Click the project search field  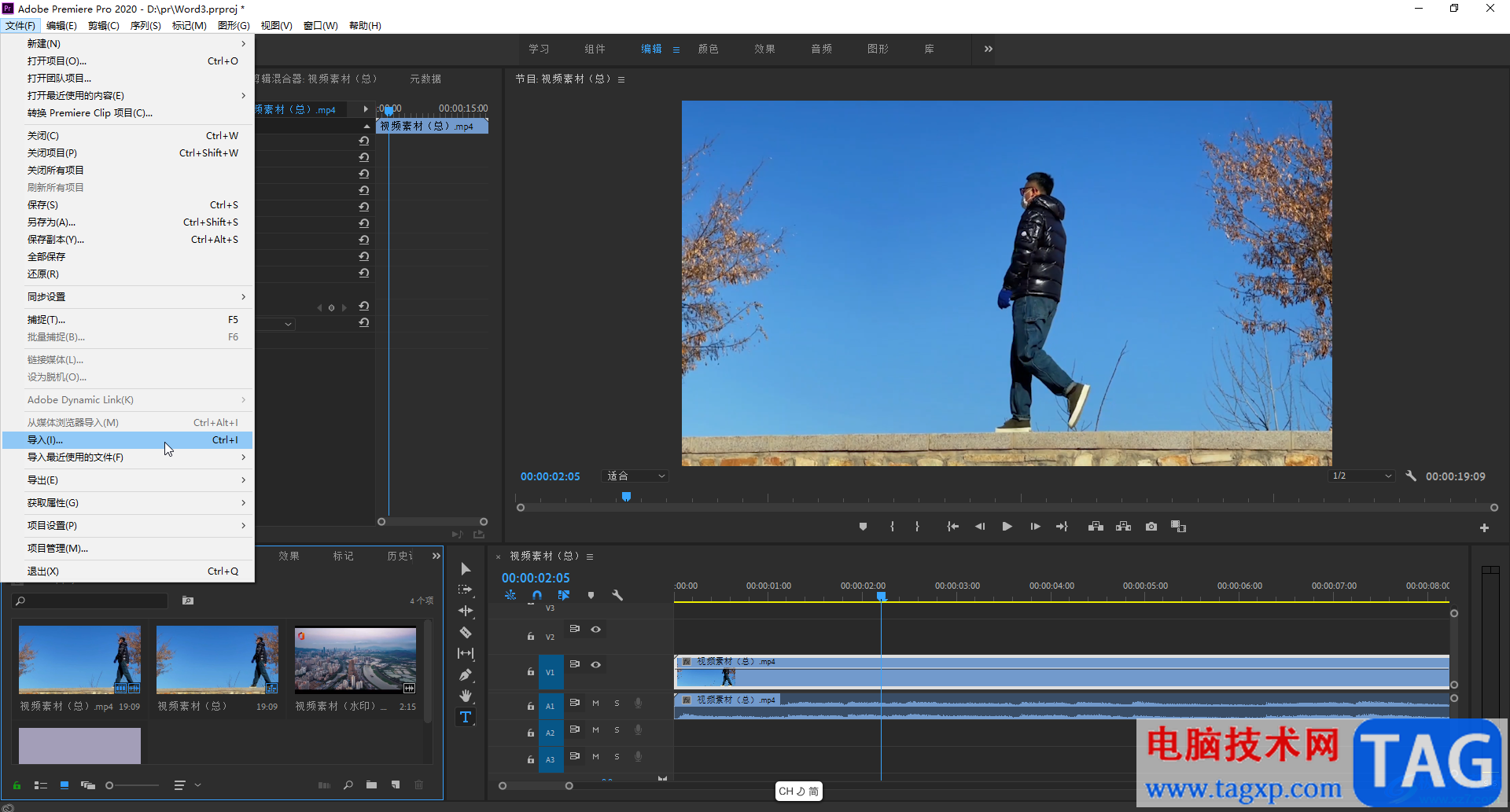[x=90, y=601]
